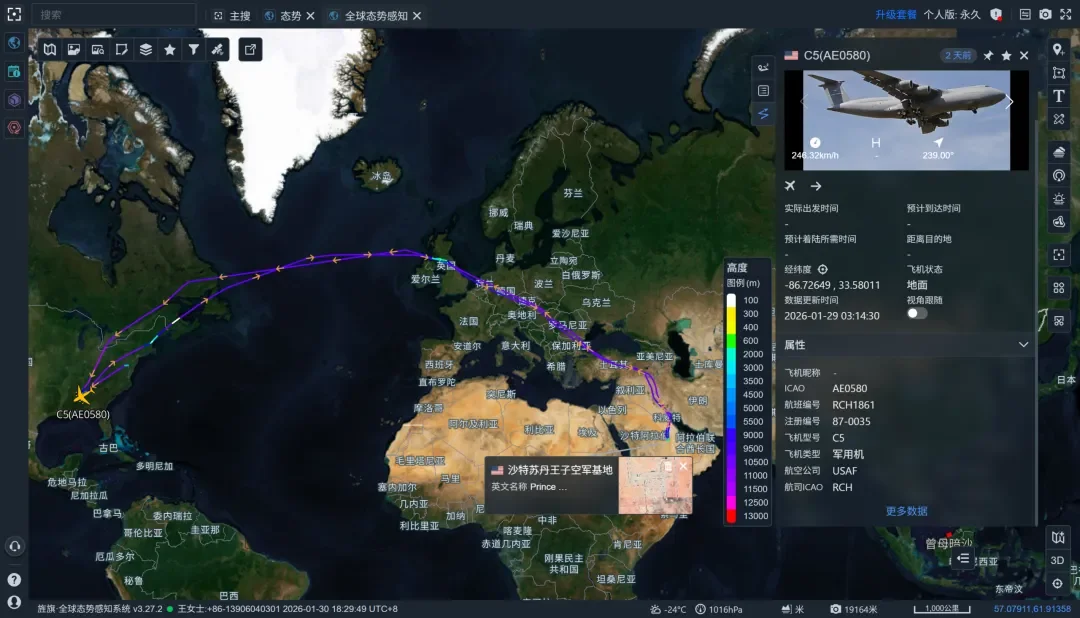This screenshot has width=1080, height=618.
Task: Collapse the 属性 section chevron
Action: 1023,345
